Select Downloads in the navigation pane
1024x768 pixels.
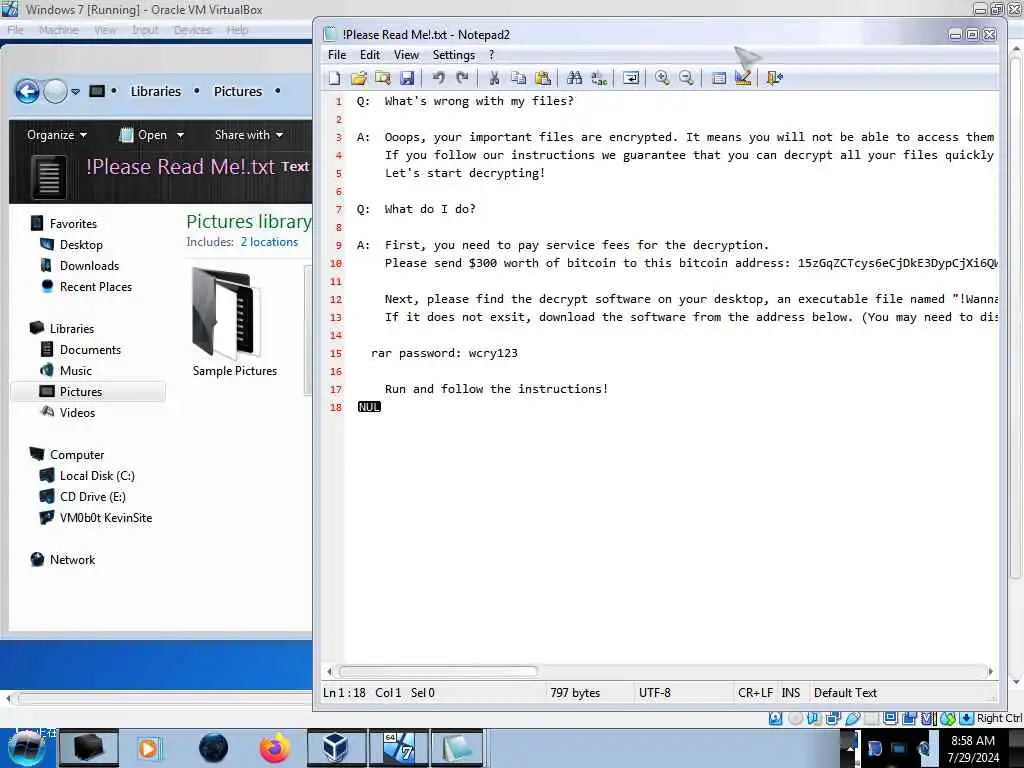(89, 266)
